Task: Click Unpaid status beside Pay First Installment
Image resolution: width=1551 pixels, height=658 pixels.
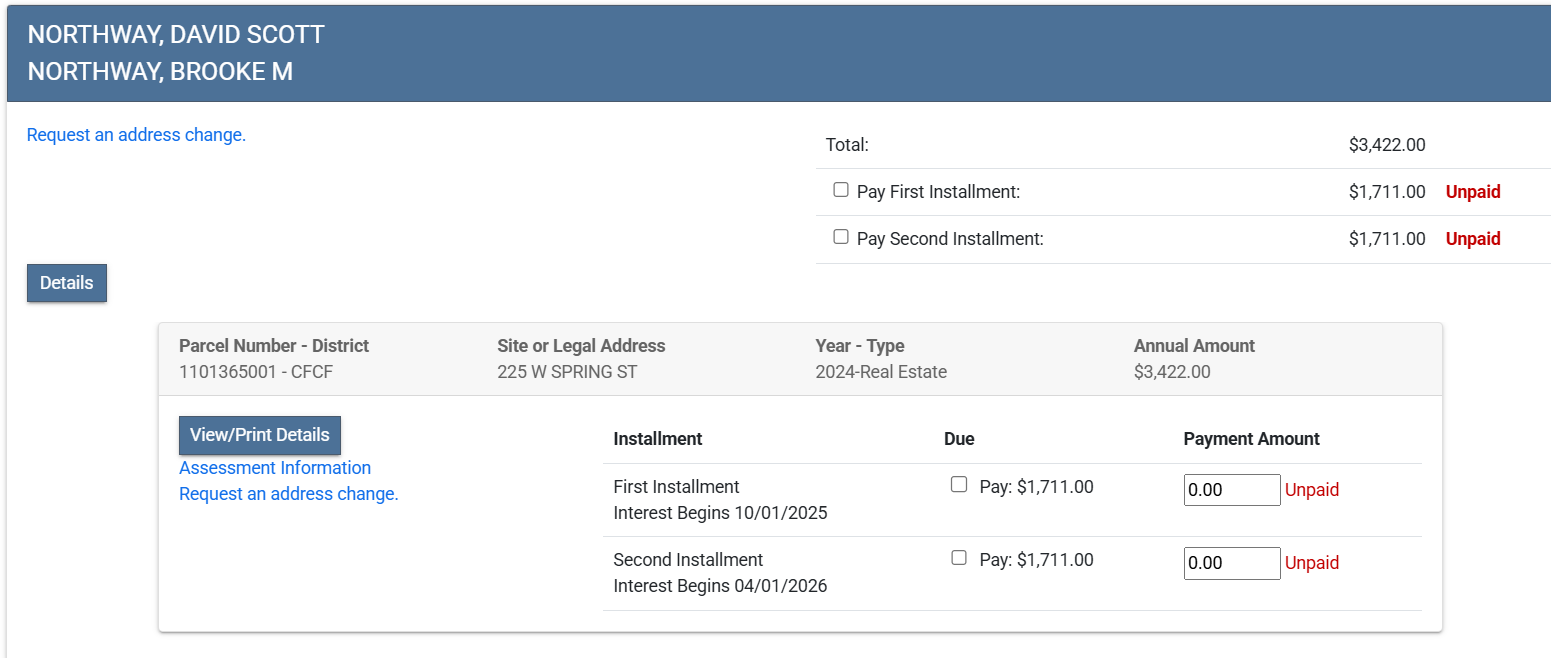Action: click(1473, 192)
